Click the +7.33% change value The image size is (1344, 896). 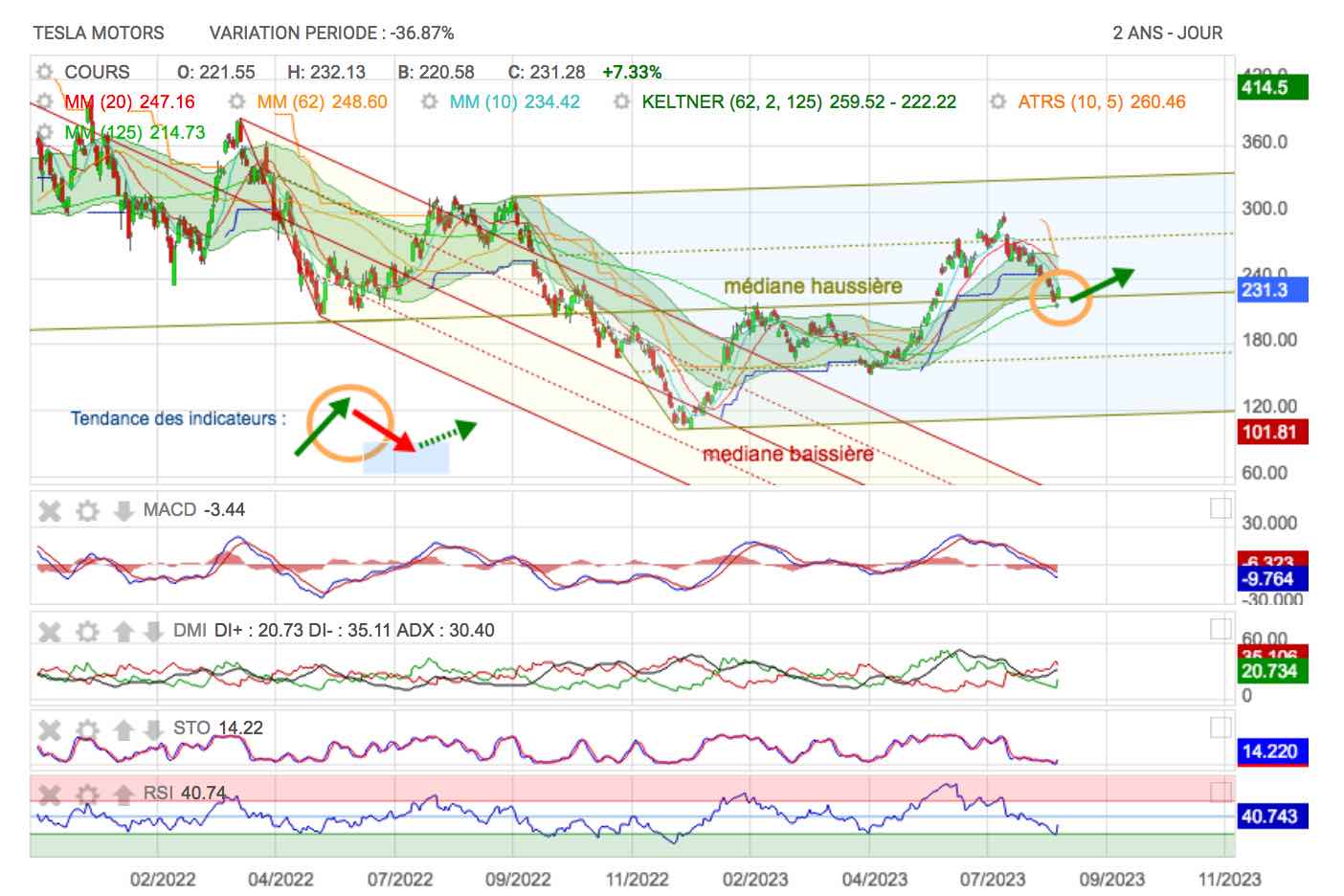pyautogui.click(x=632, y=72)
